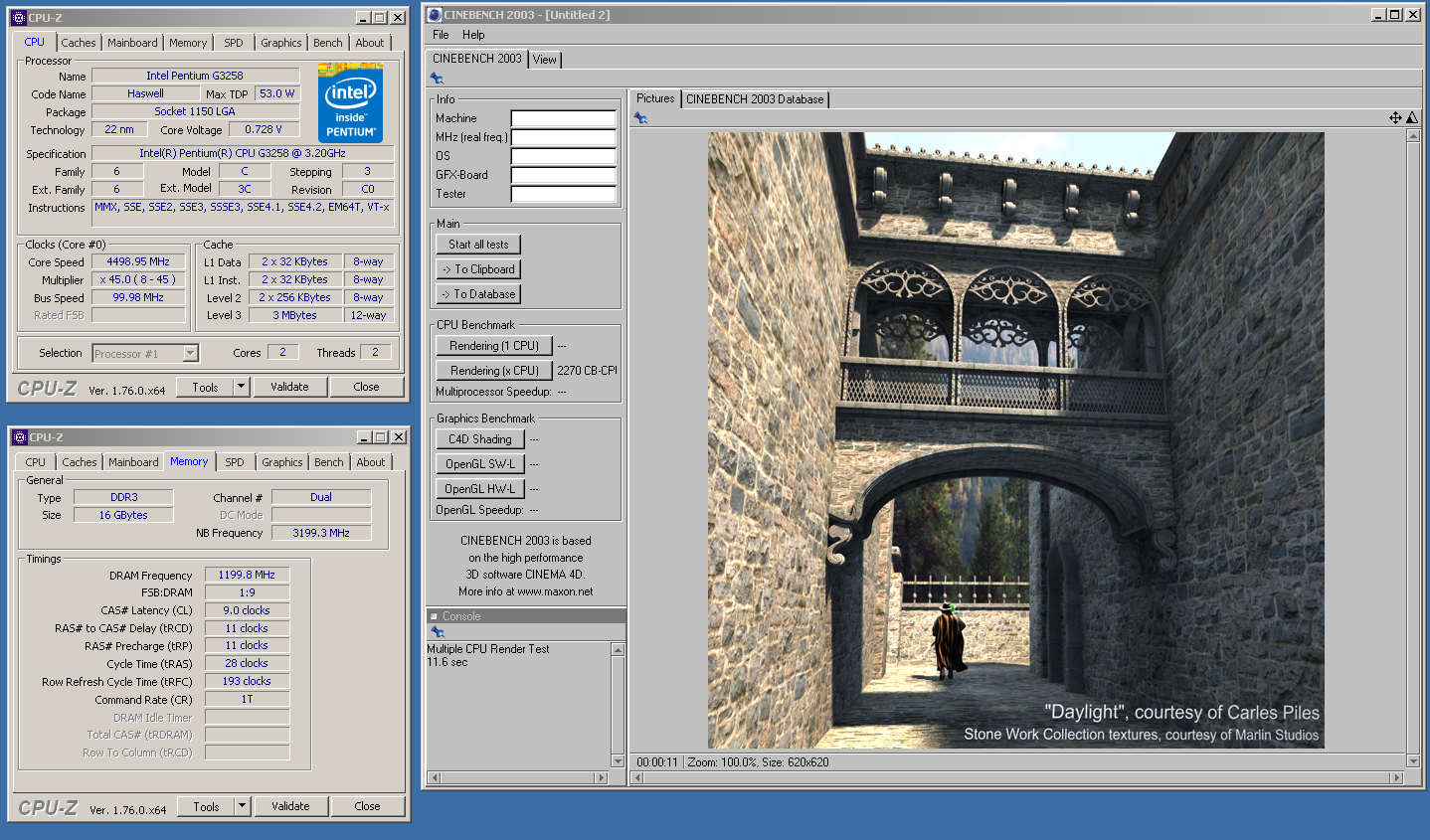Screen dimensions: 1430x840
Task: Select the CINEBENCH 2003 tab
Action: point(476,59)
